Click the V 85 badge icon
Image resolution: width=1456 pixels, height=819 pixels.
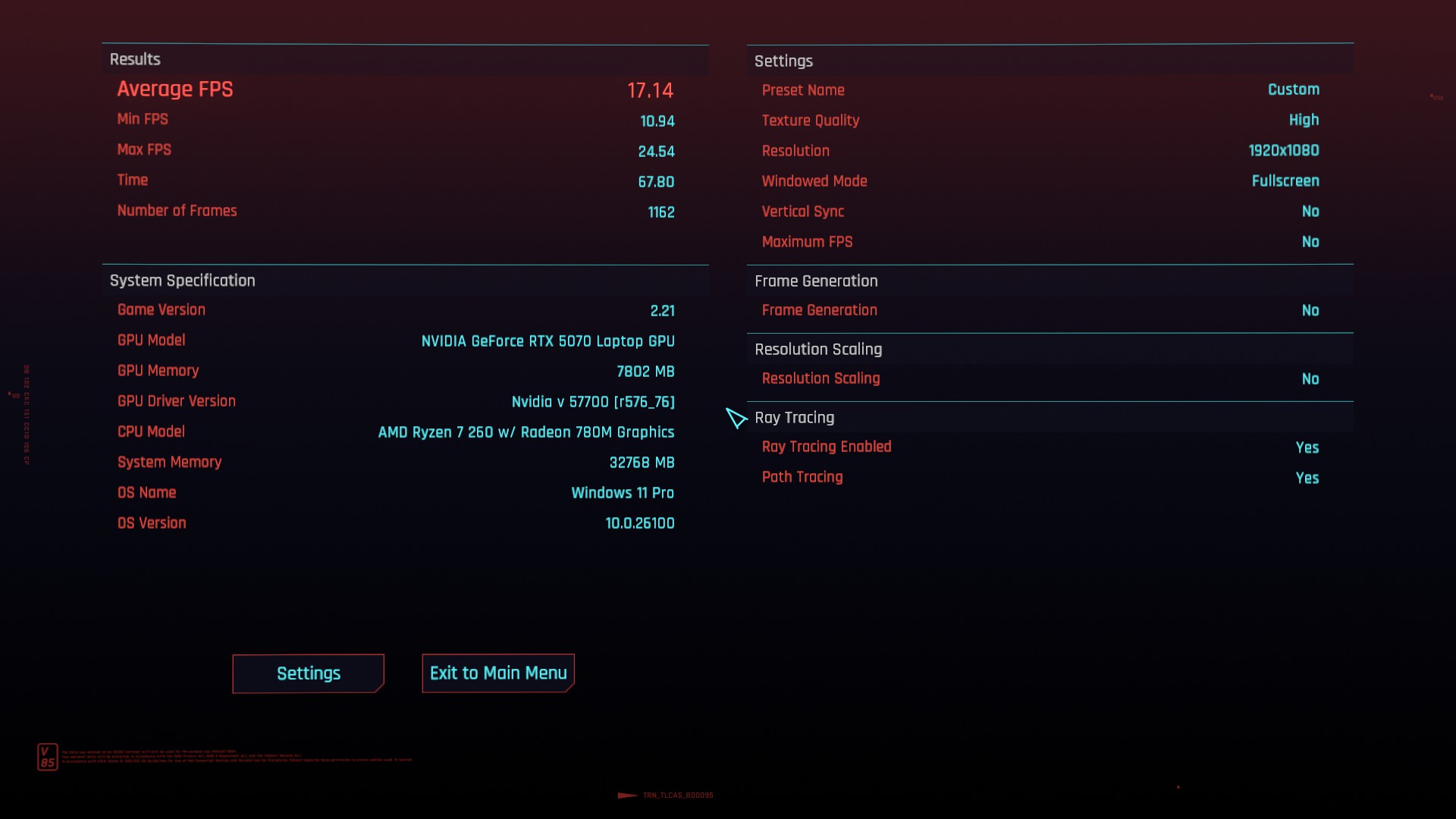47,757
